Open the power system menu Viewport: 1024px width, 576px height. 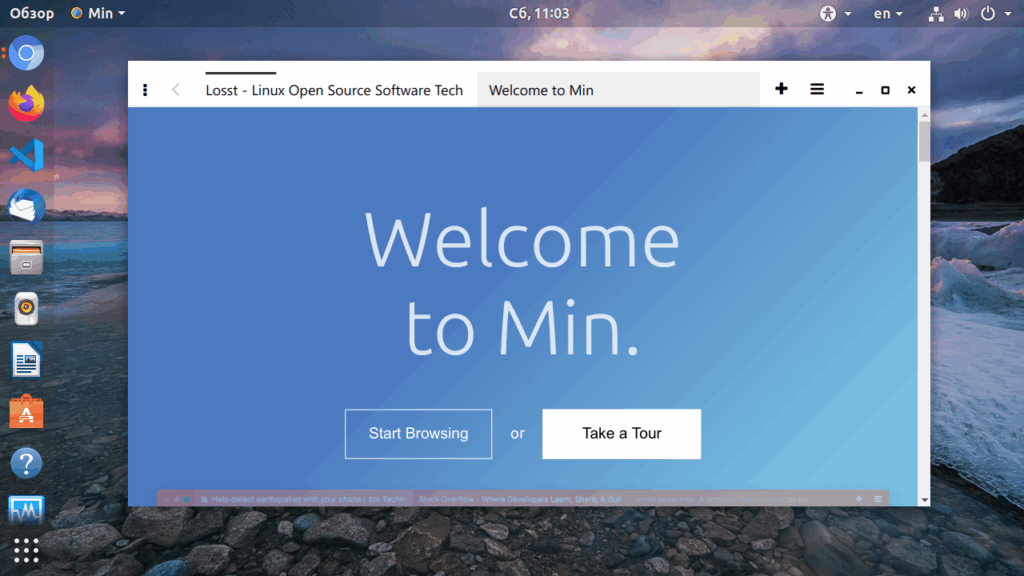tap(996, 13)
